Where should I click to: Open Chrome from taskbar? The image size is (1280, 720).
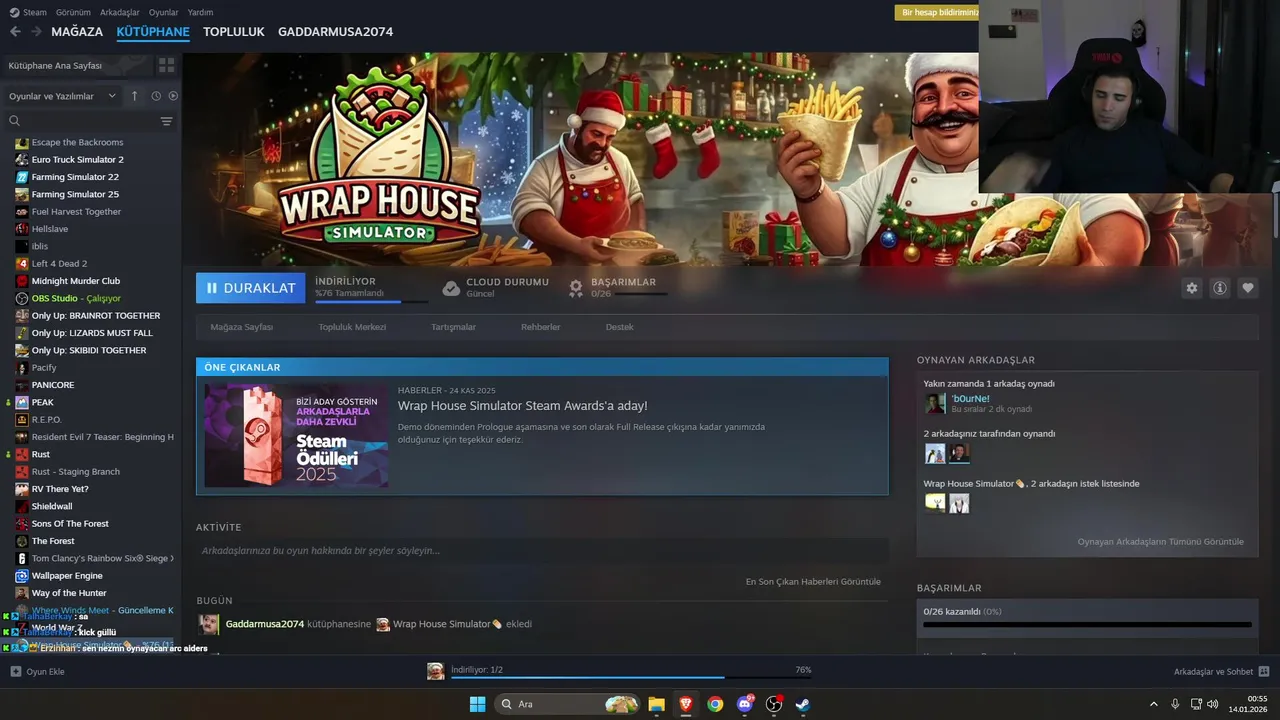click(715, 704)
